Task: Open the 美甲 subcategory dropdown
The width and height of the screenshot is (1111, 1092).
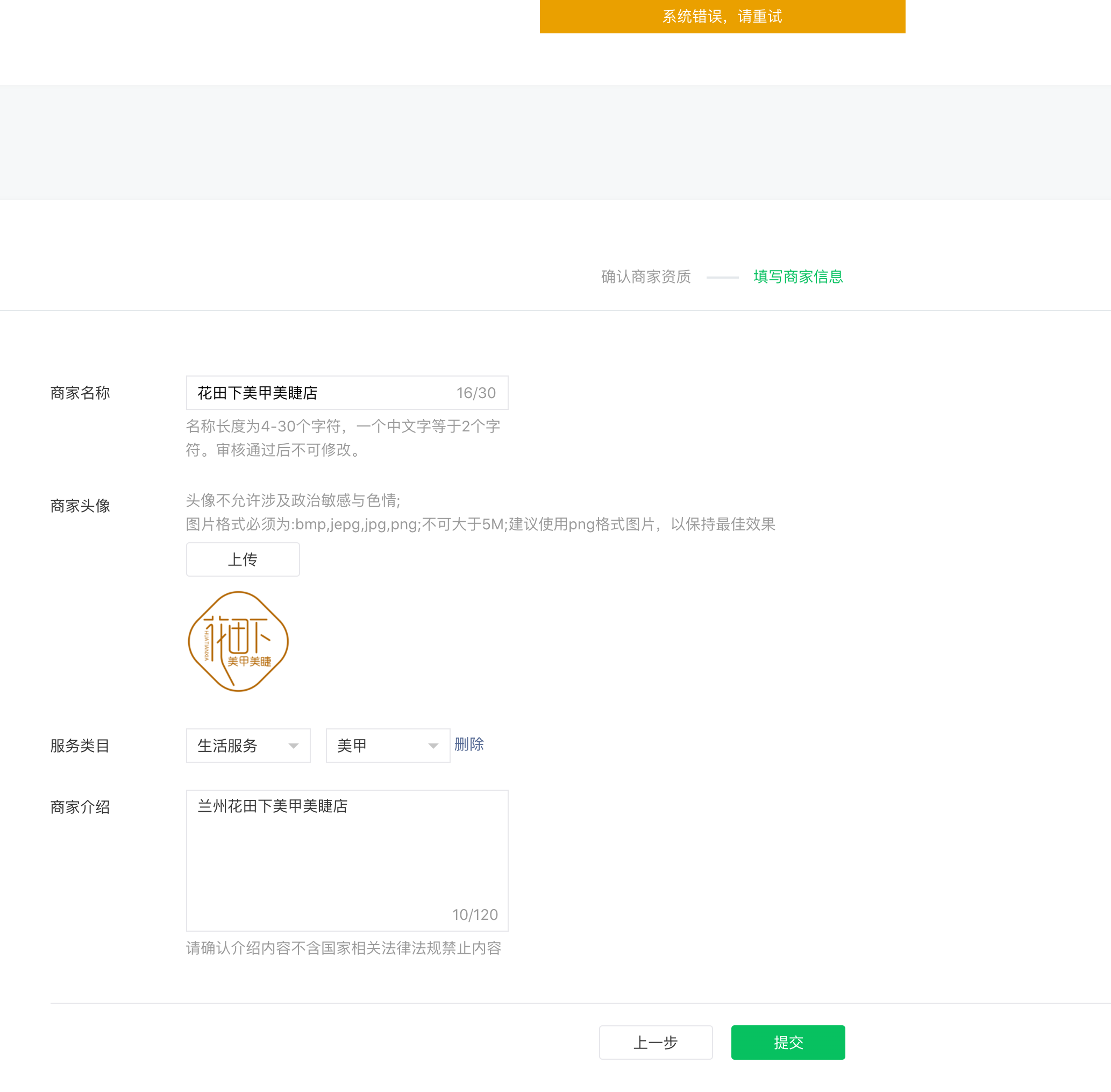Action: pyautogui.click(x=379, y=745)
